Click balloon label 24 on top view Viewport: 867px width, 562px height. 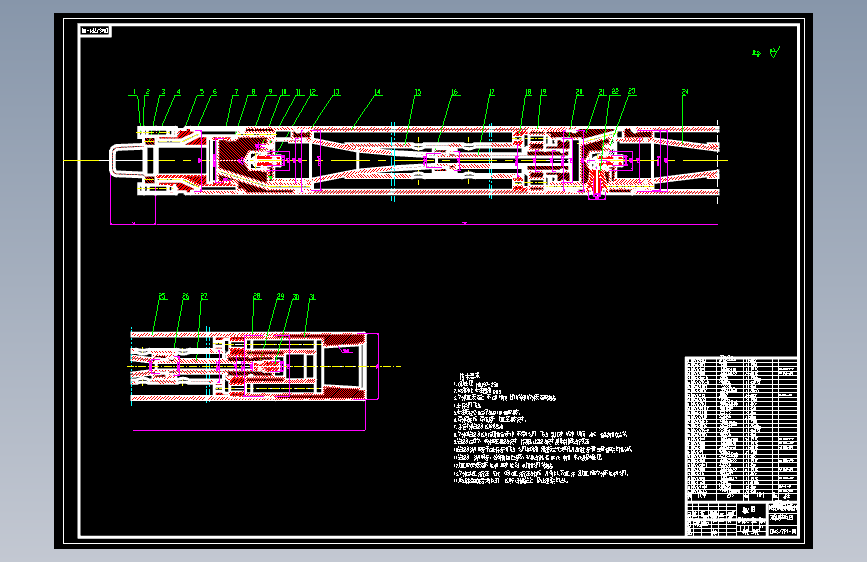[x=685, y=91]
